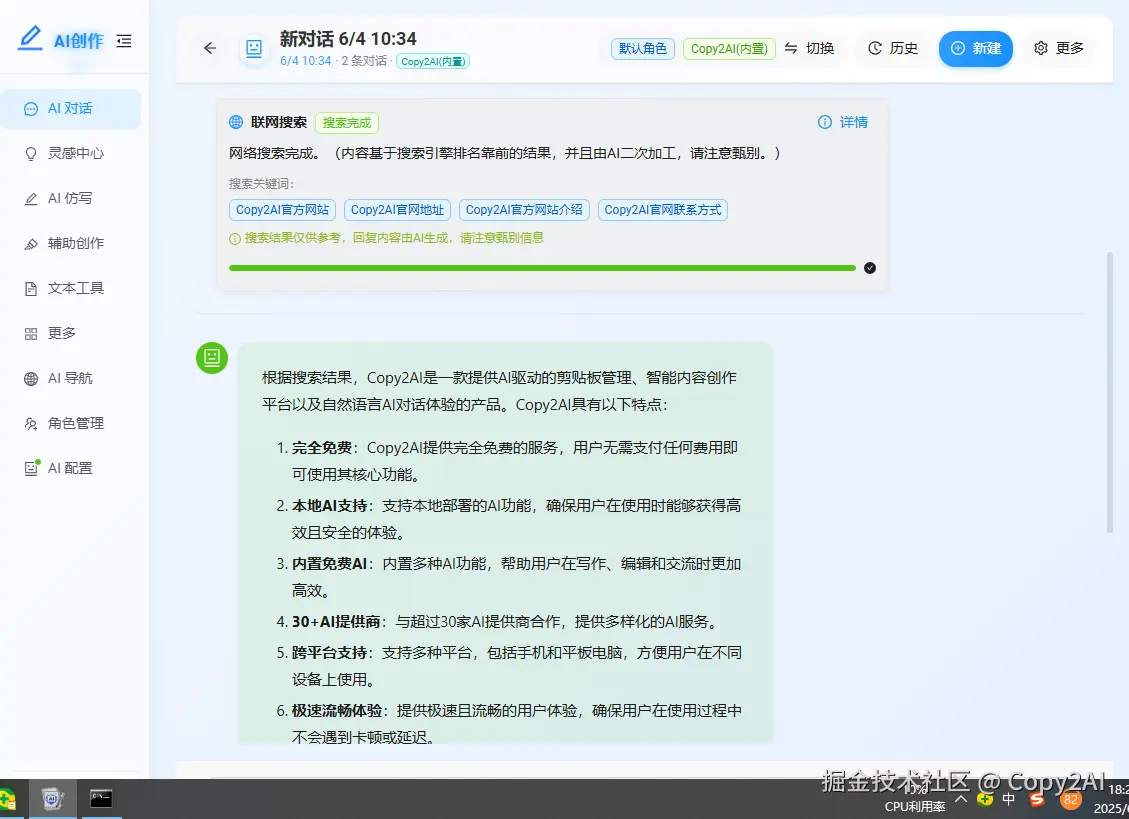Click the bold 本地AI支持 list item text

tap(329, 506)
